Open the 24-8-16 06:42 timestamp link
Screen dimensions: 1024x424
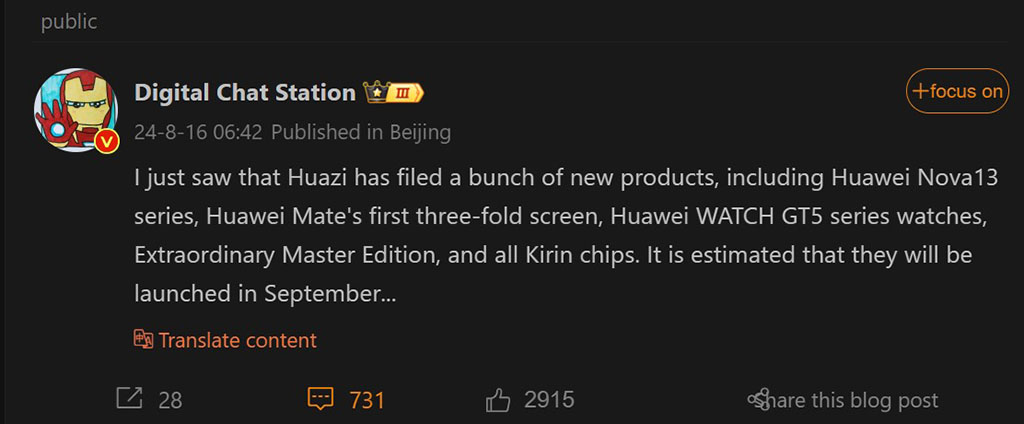[x=198, y=133]
